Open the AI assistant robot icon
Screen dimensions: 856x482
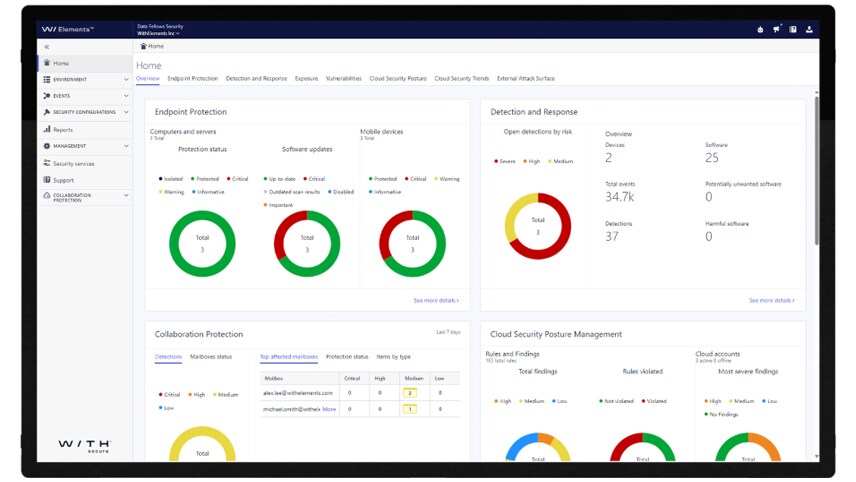[x=760, y=29]
